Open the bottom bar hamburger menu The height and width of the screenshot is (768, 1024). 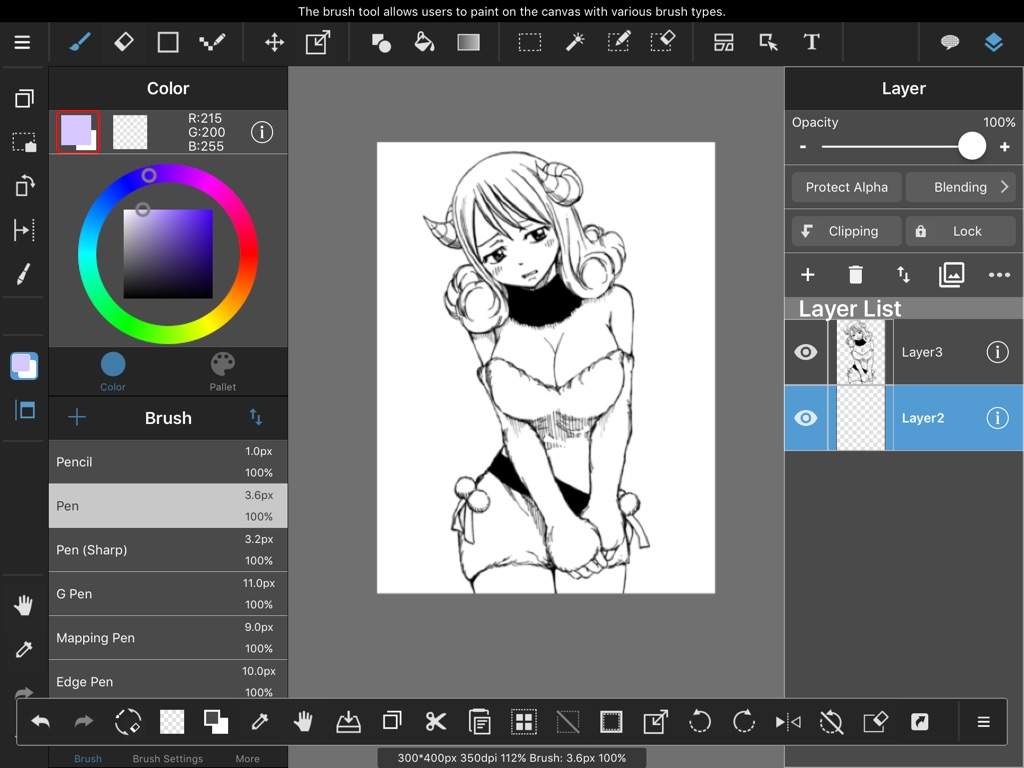983,722
